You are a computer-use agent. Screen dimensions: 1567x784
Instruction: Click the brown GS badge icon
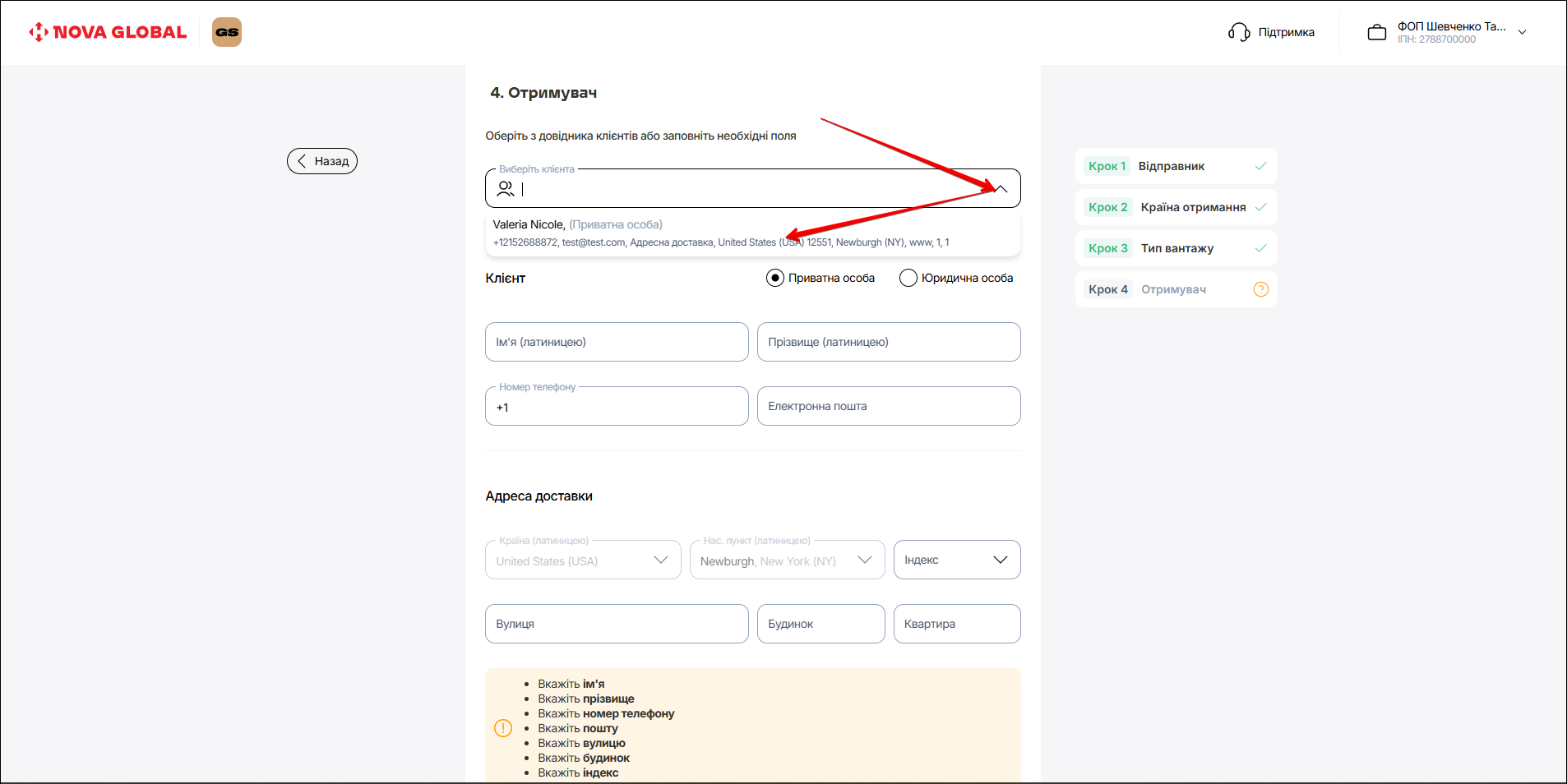227,32
